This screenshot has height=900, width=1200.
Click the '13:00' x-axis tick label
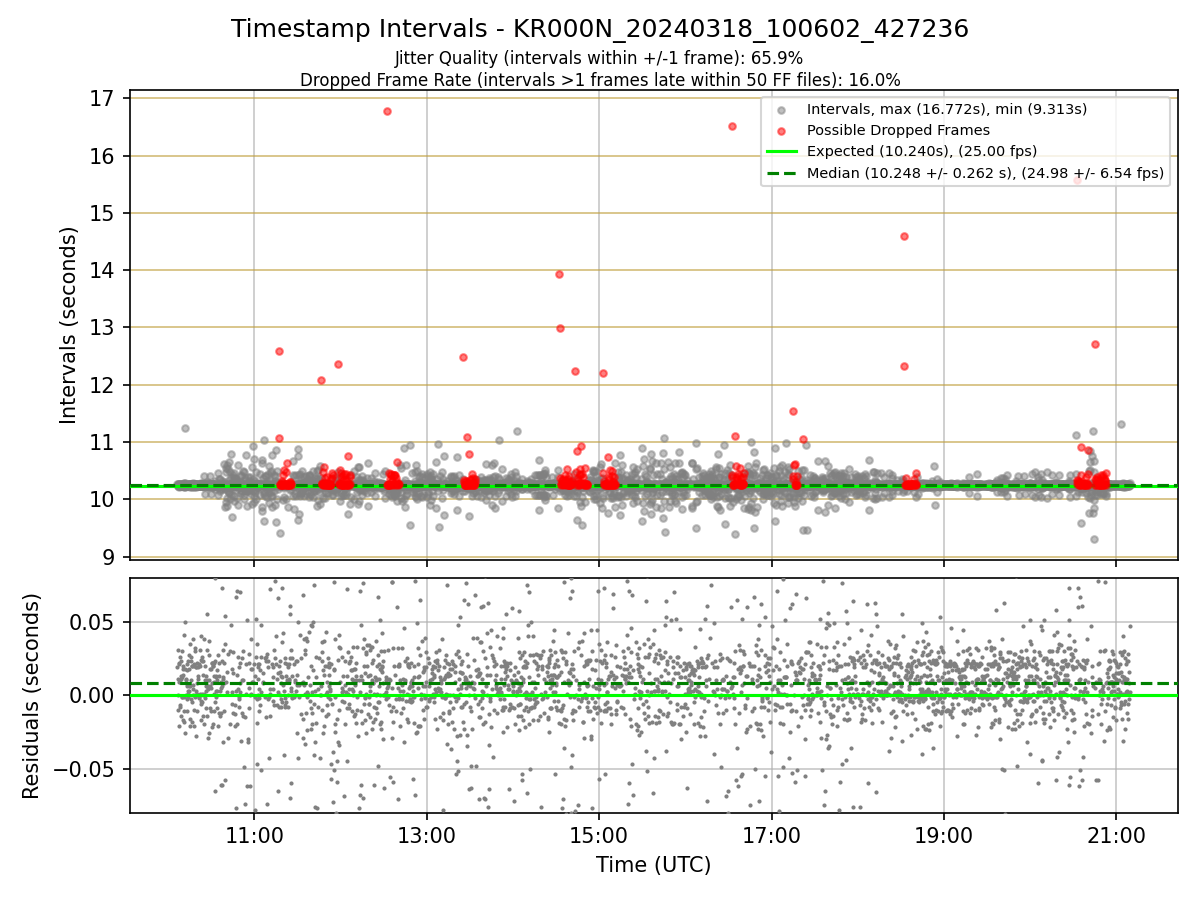pyautogui.click(x=427, y=836)
